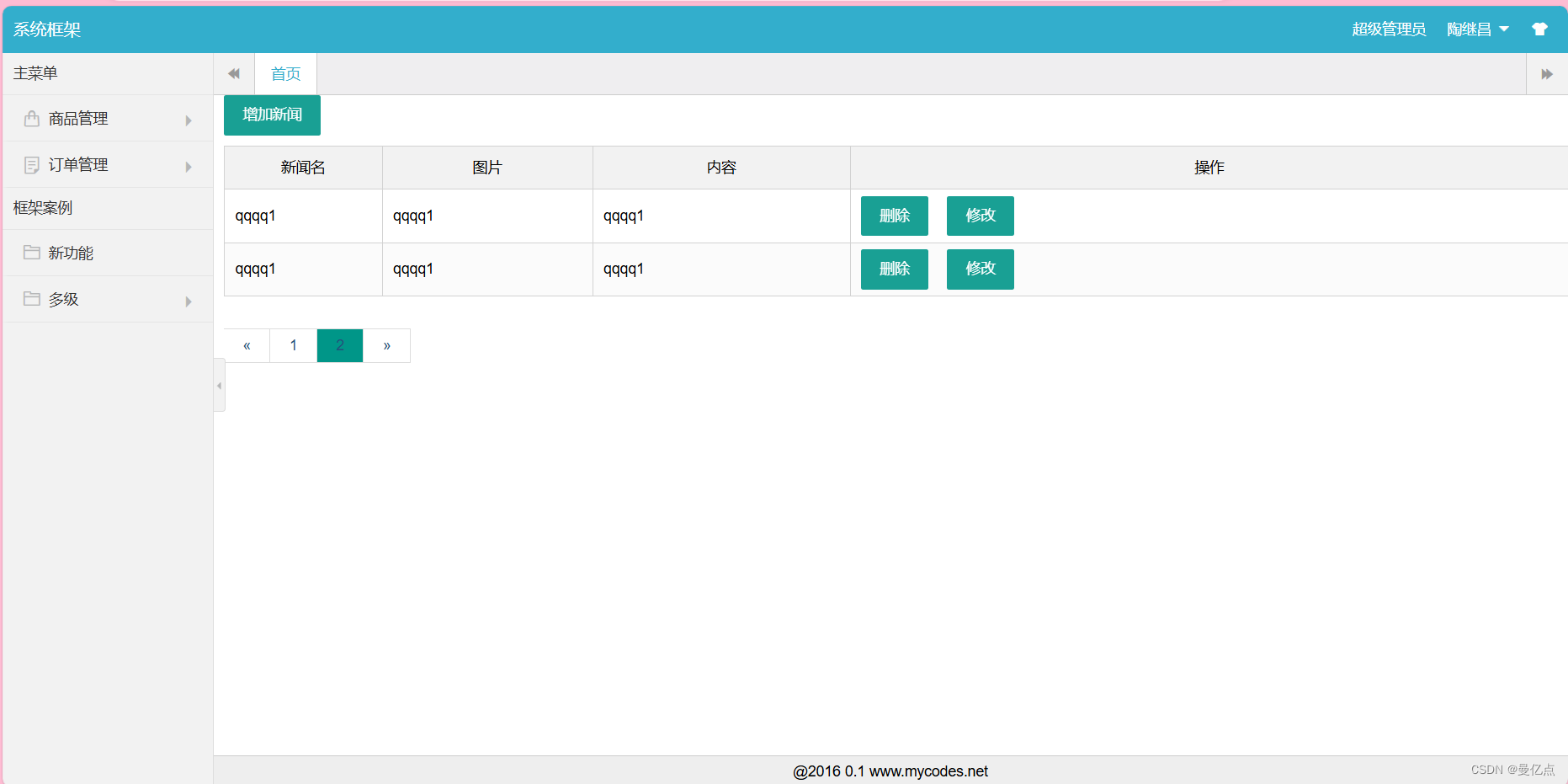Open the theme shirt icon in header
The height and width of the screenshot is (784, 1568).
coord(1539,29)
